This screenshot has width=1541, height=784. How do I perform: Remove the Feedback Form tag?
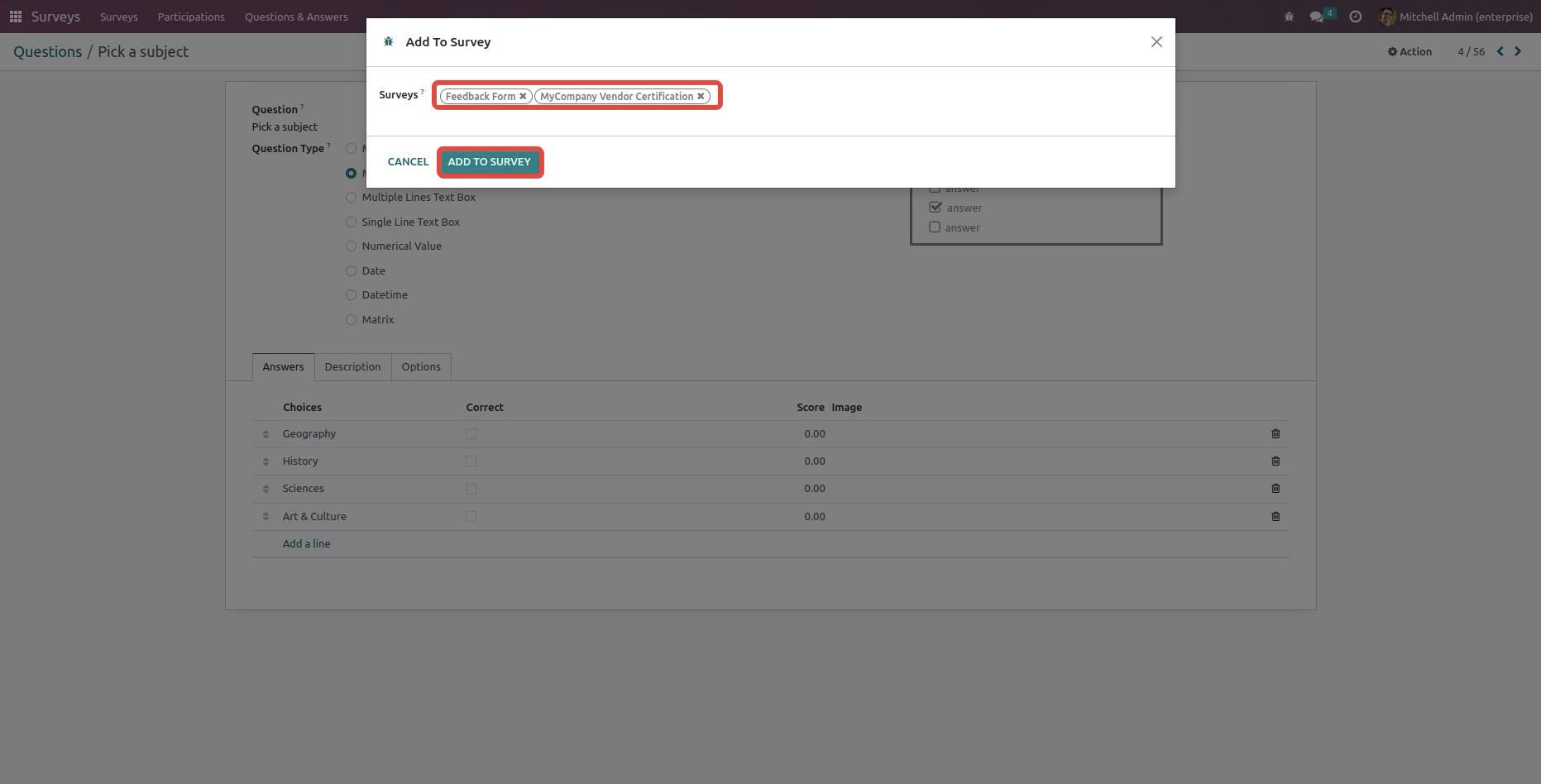[x=523, y=97]
